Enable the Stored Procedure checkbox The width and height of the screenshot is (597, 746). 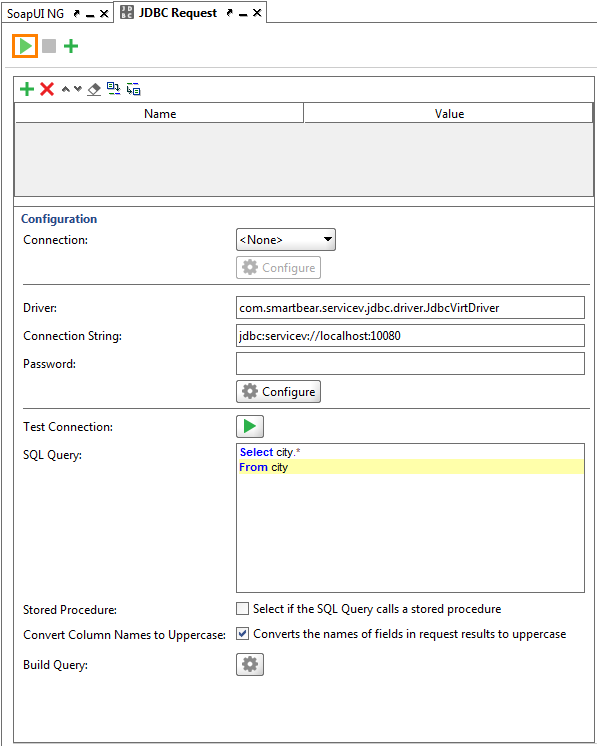[243, 609]
